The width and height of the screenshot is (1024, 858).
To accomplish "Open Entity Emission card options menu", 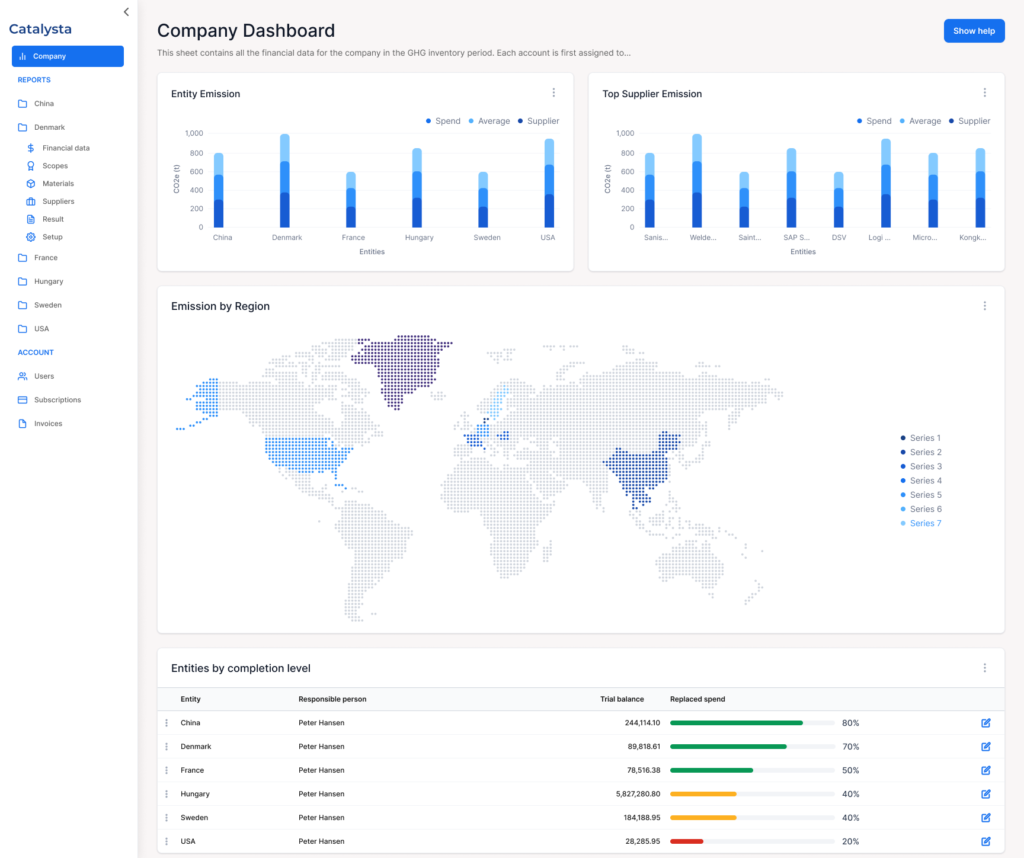I will tap(554, 93).
